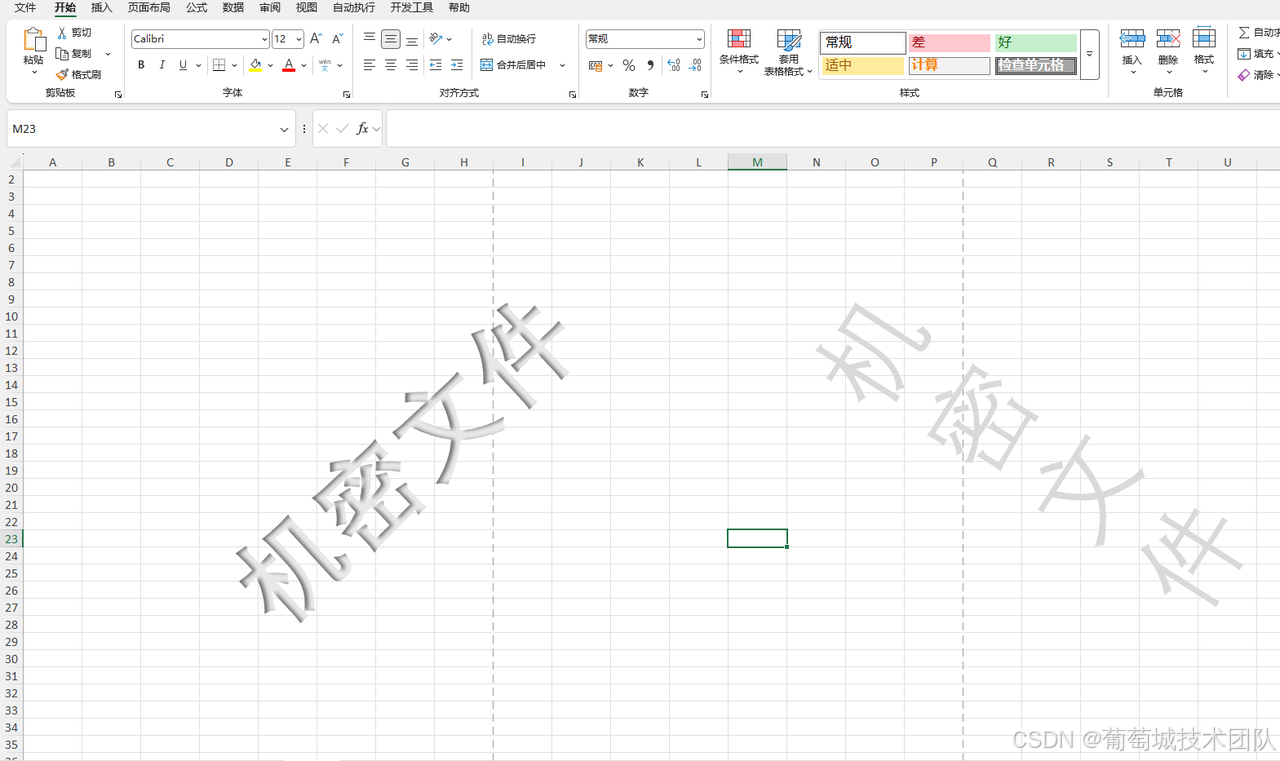Open the font size 12 dropdown
The width and height of the screenshot is (1280, 761).
click(x=299, y=39)
